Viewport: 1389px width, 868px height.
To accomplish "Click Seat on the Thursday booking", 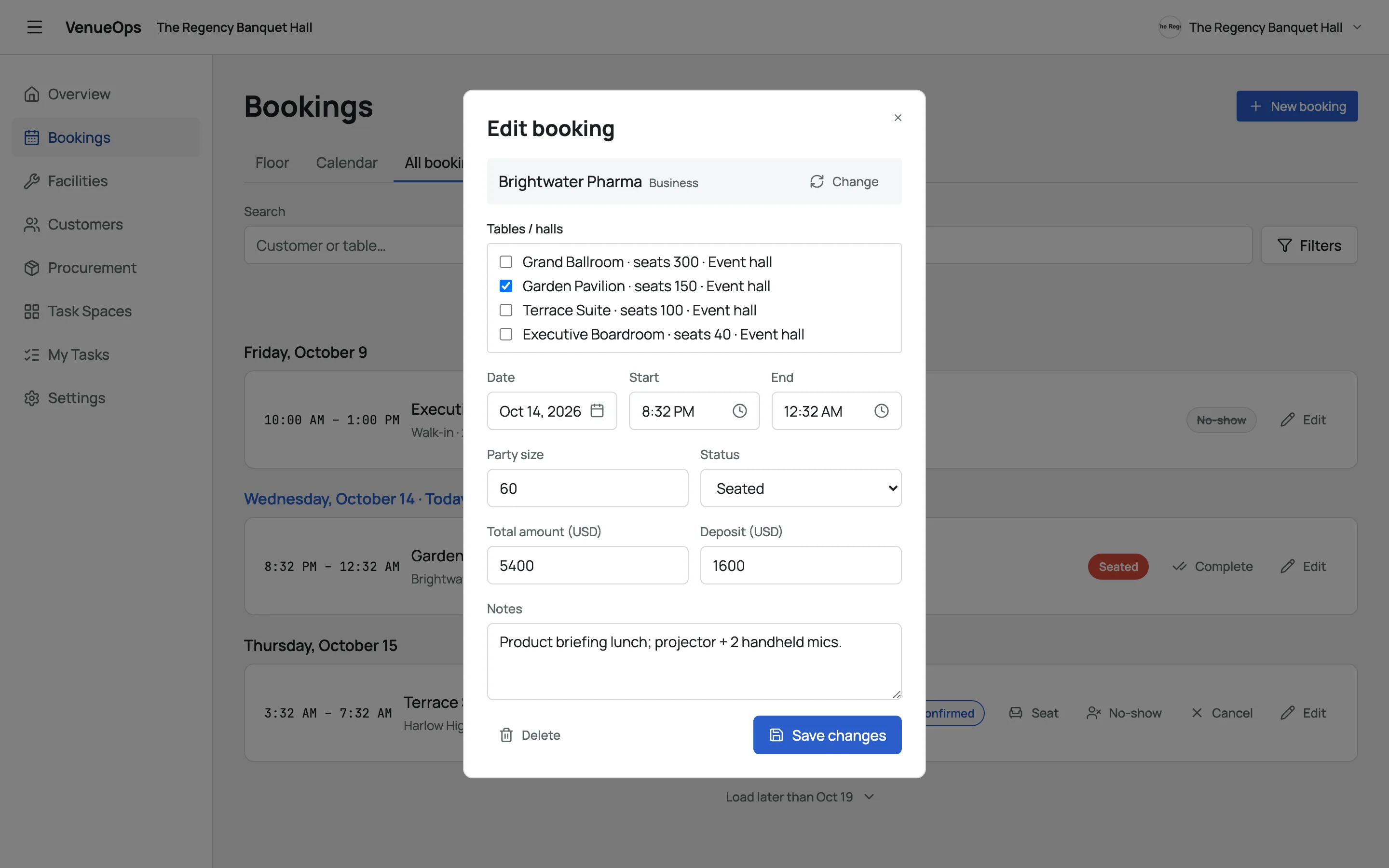I will 1034,713.
